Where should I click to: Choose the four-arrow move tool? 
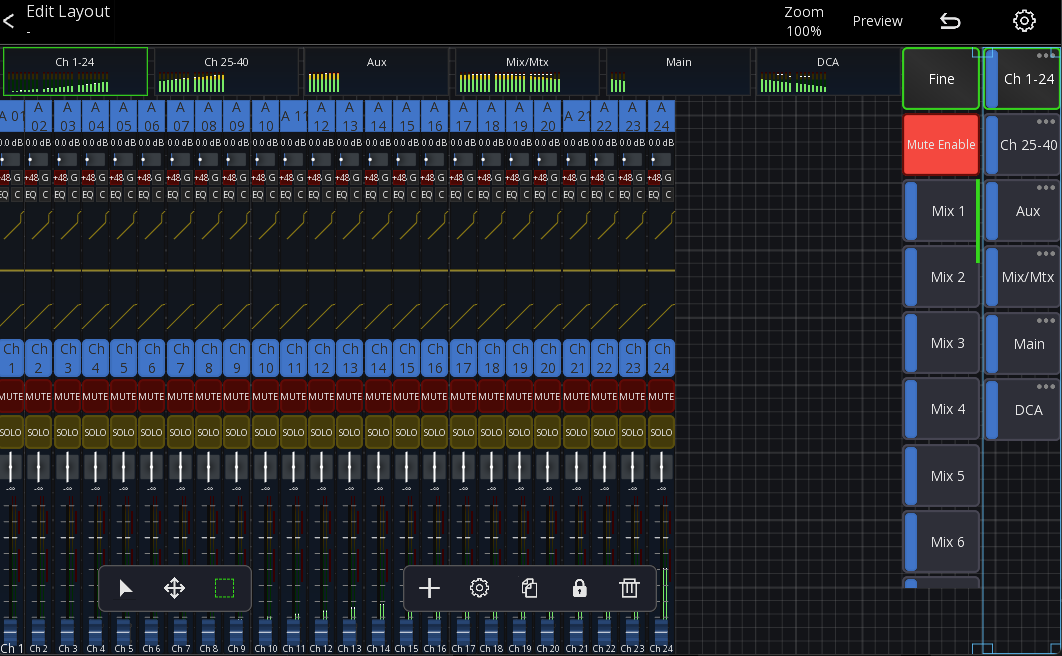tap(175, 588)
